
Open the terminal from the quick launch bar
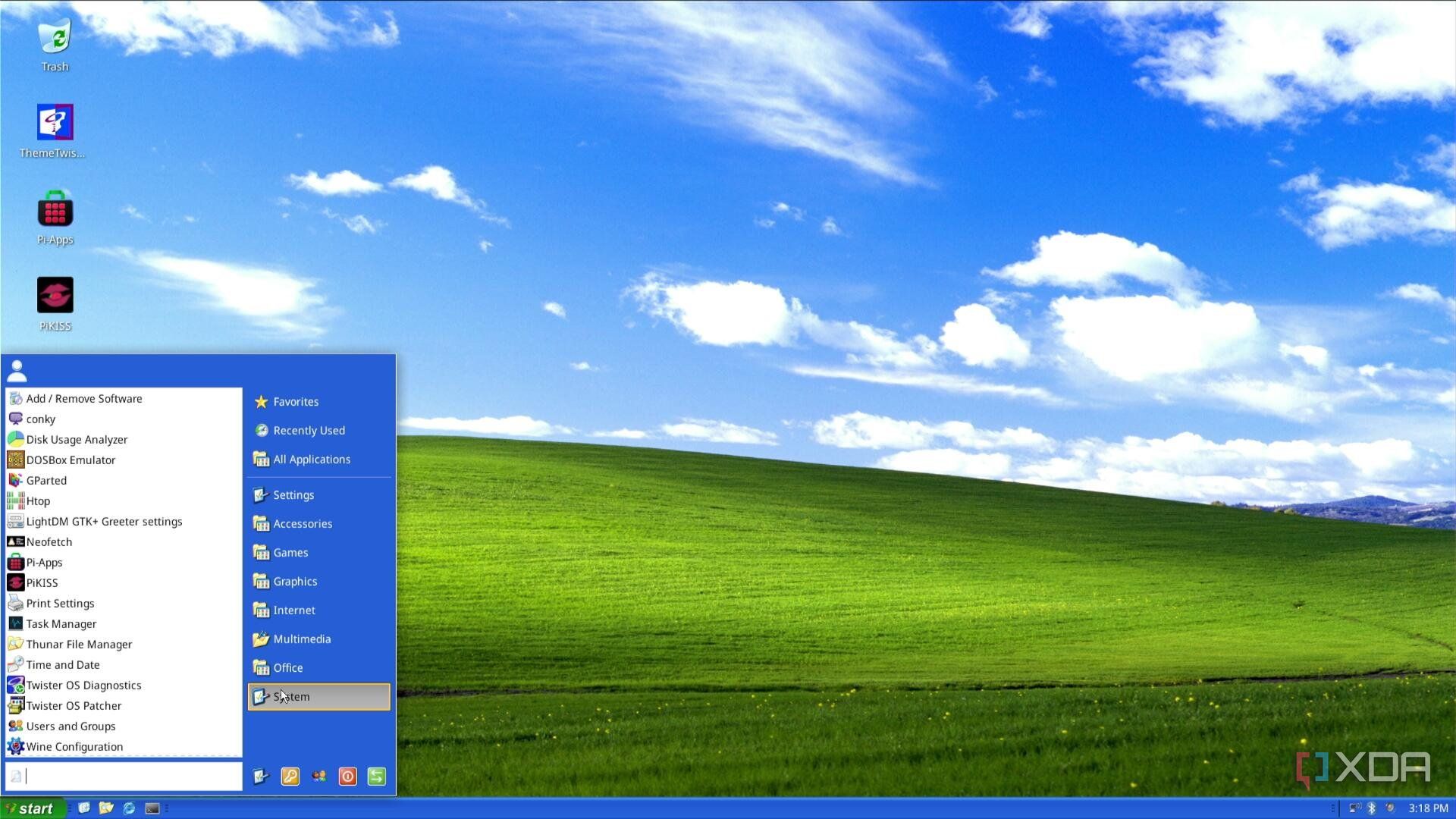pyautogui.click(x=152, y=808)
